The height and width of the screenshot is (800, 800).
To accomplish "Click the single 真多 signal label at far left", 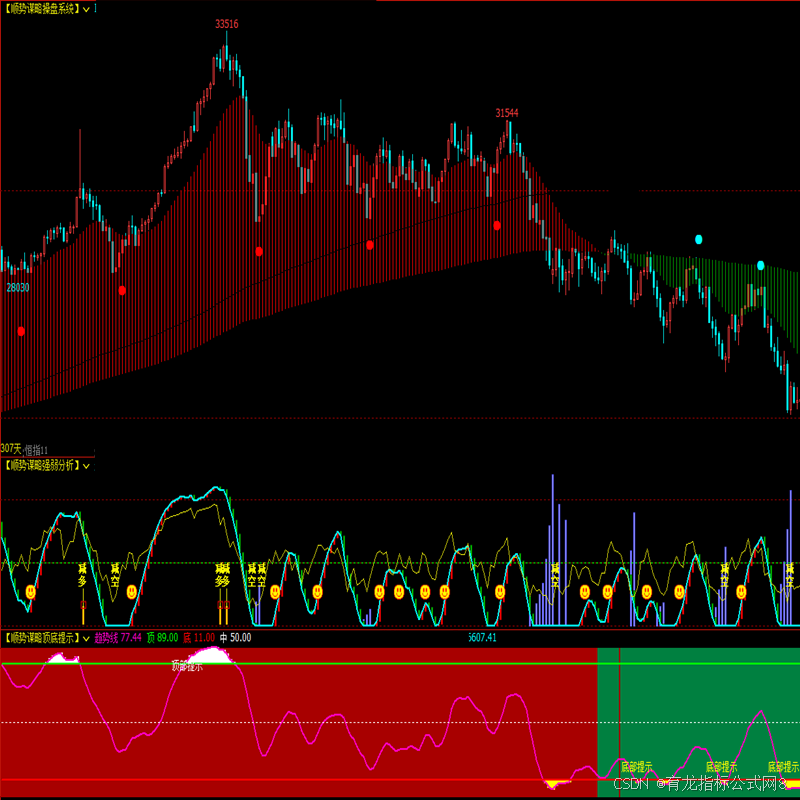I will (x=83, y=574).
